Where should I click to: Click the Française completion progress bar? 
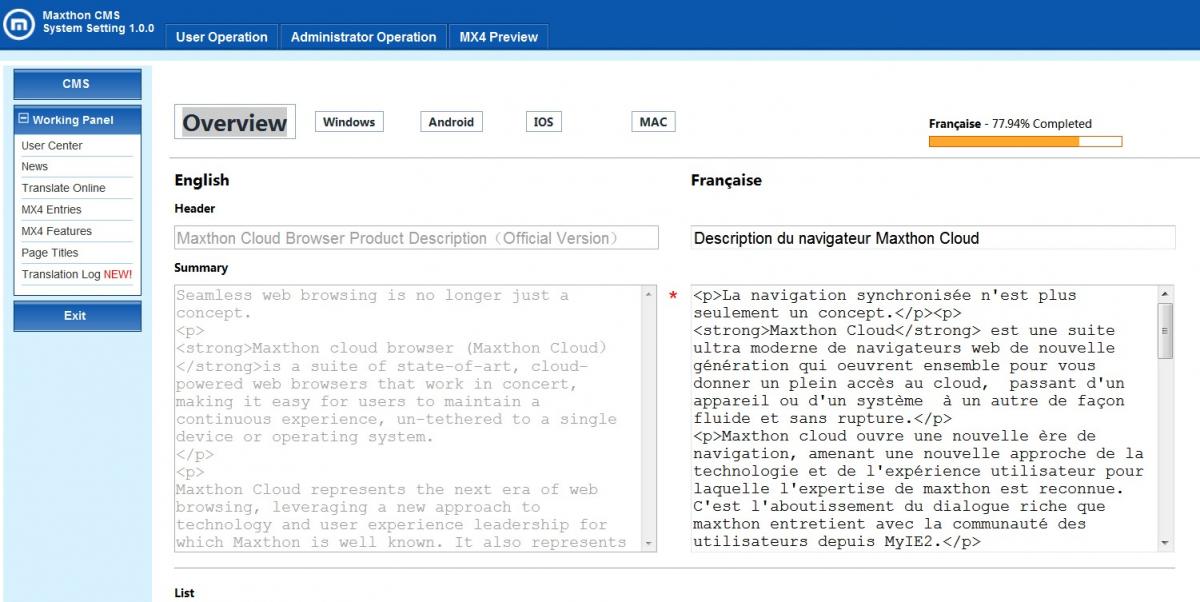point(1025,142)
